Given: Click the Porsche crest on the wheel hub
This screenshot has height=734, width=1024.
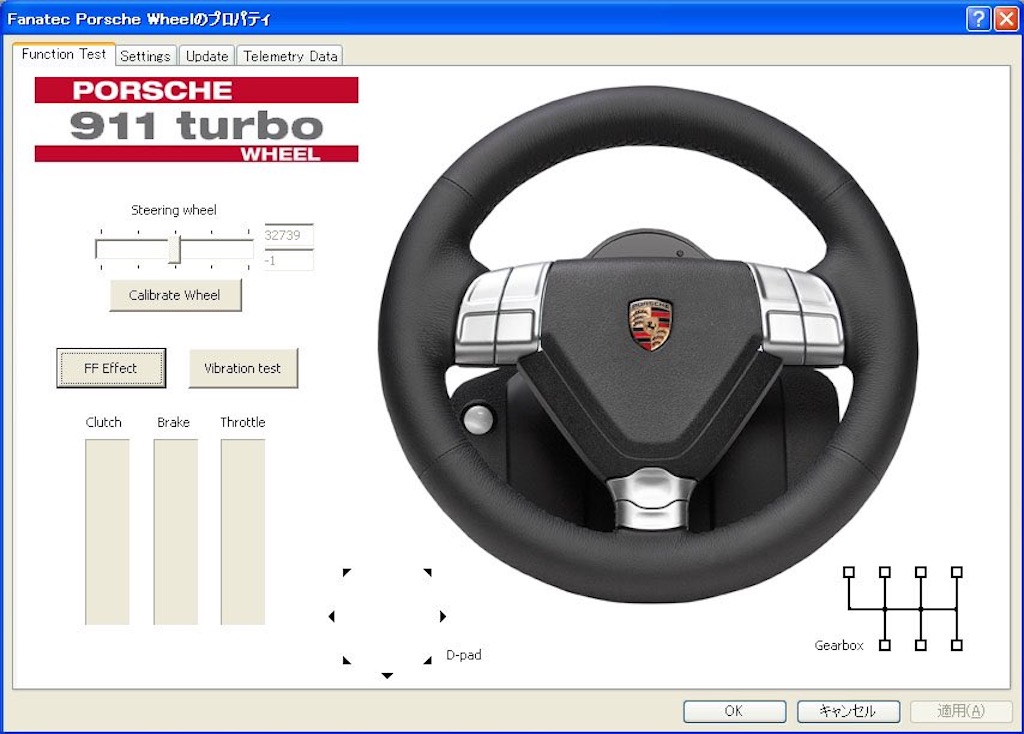Looking at the screenshot, I should click(x=650, y=325).
